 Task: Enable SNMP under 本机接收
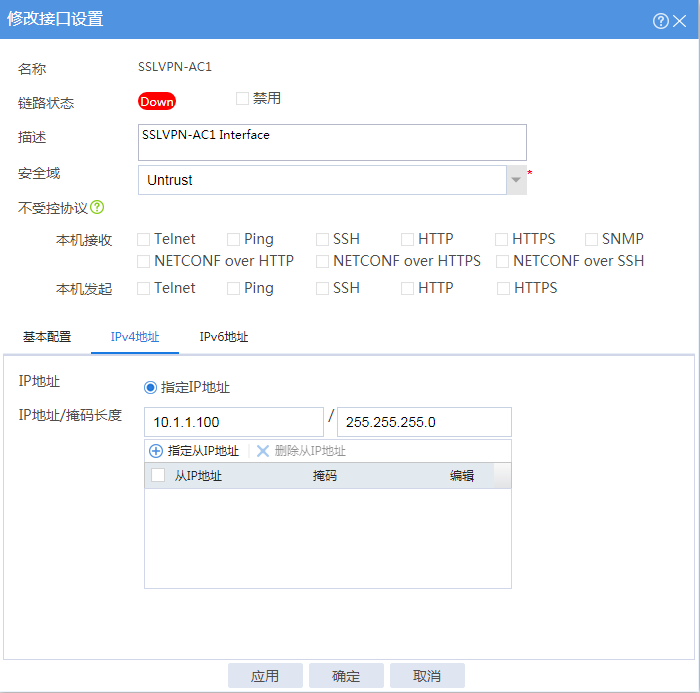(592, 239)
